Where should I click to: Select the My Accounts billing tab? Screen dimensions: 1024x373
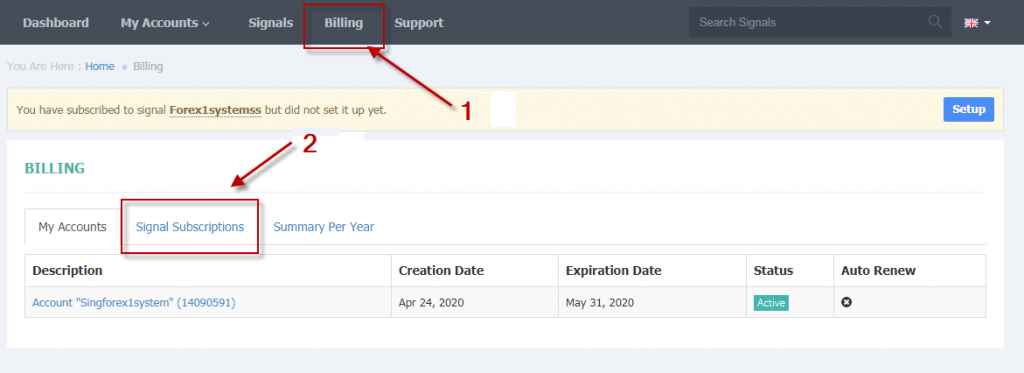coord(72,227)
